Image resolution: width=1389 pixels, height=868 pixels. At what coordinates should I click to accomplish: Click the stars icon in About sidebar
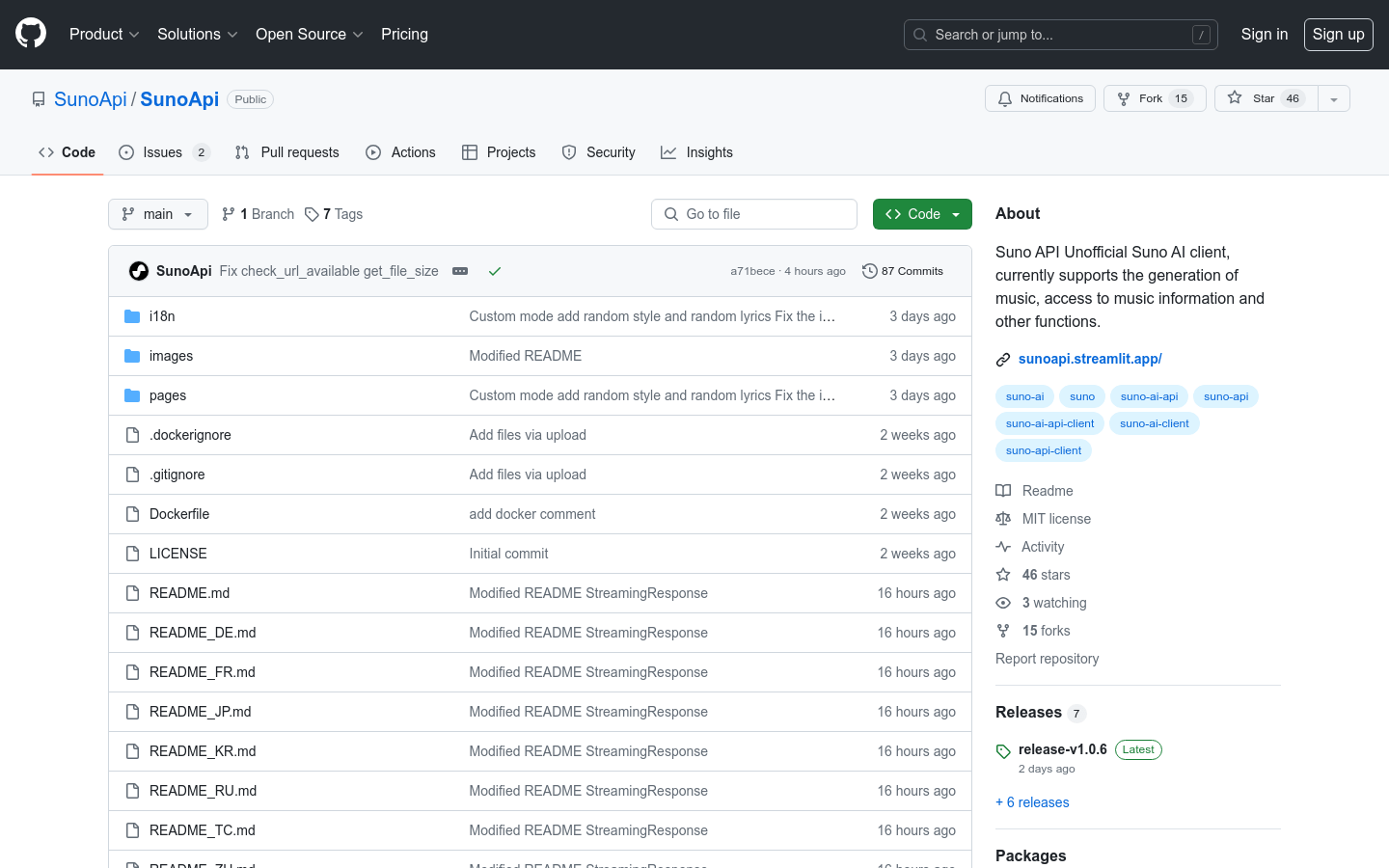1003,575
